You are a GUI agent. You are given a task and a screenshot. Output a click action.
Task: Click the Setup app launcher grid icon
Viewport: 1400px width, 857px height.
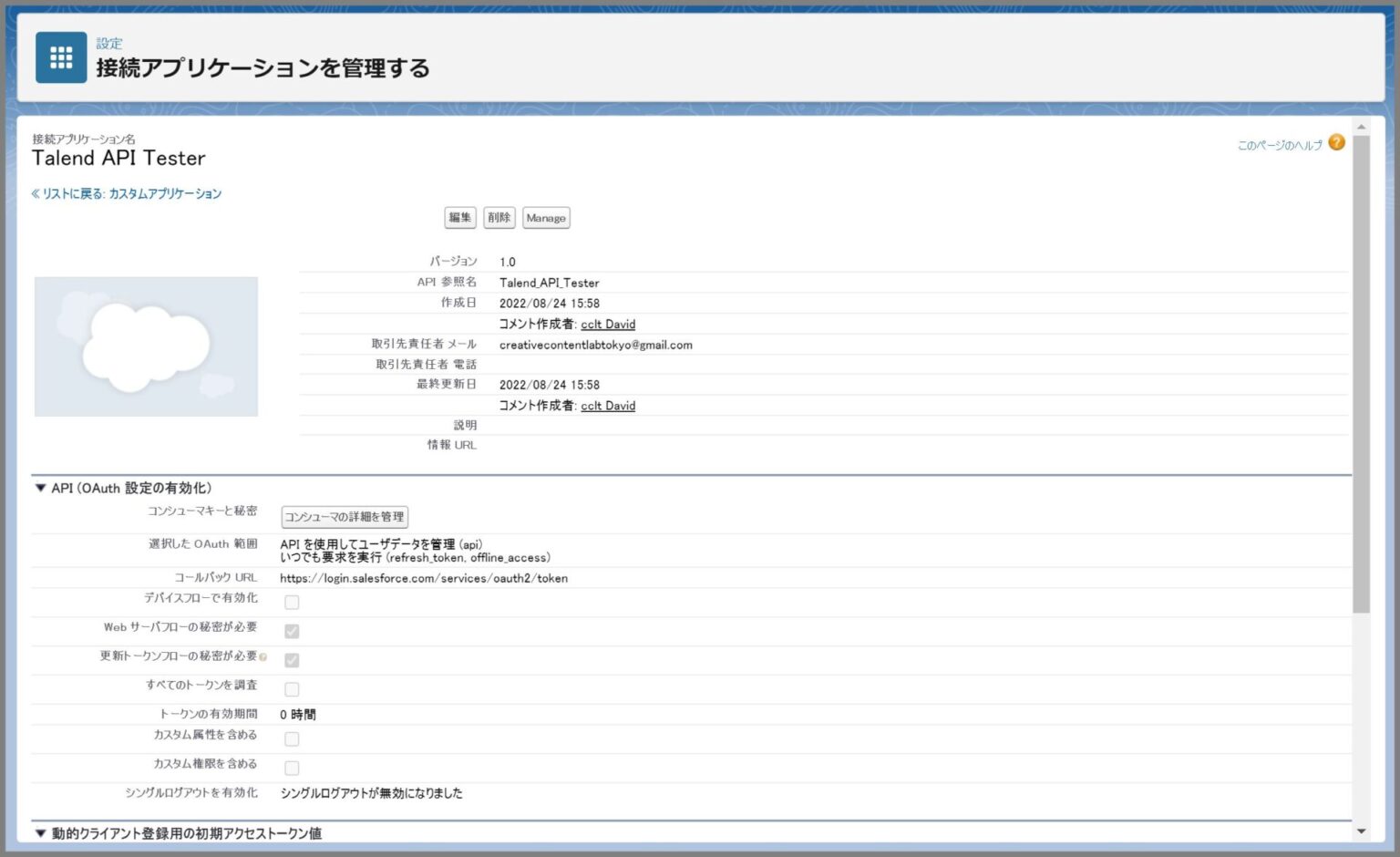point(60,57)
